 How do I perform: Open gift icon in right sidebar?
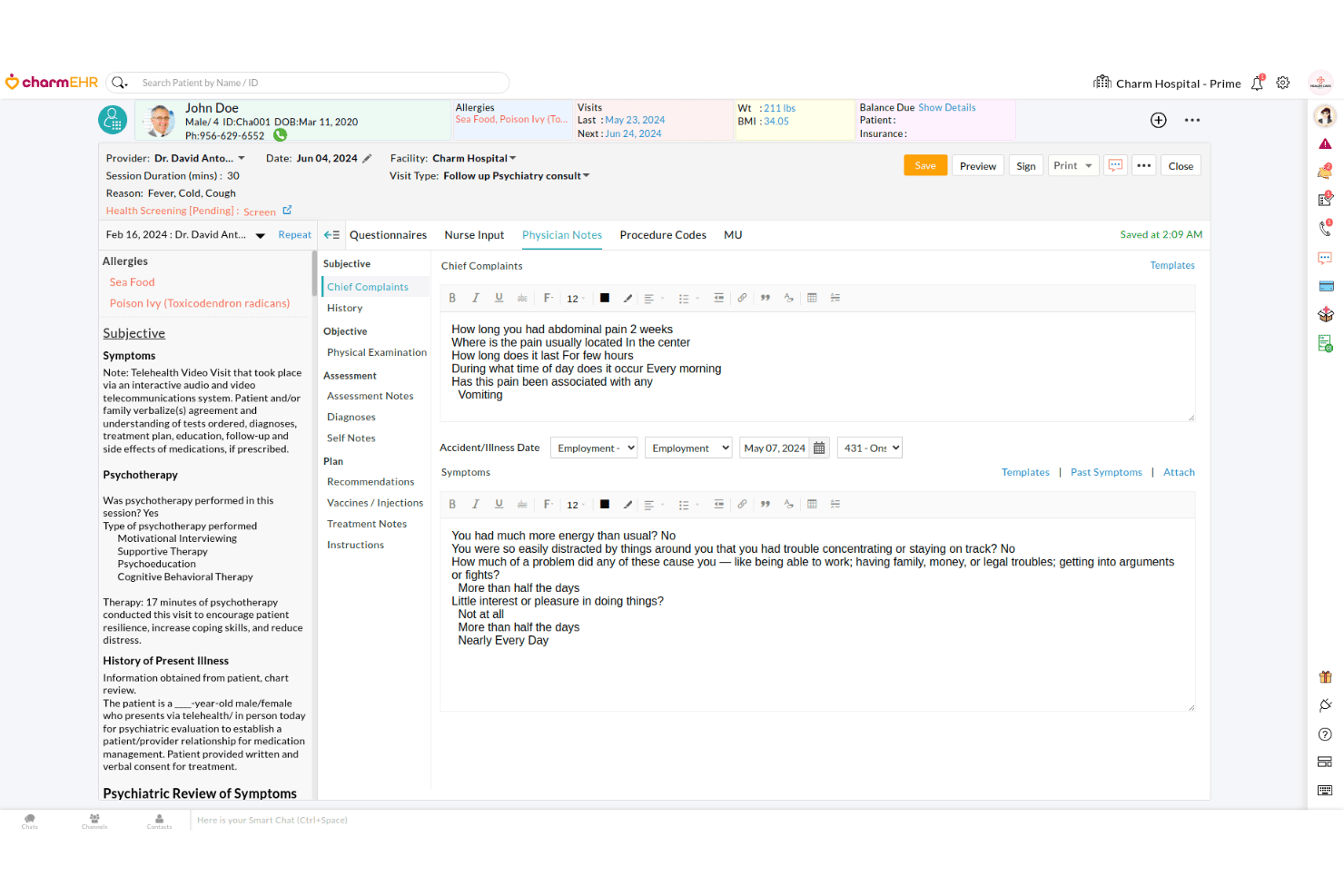click(x=1326, y=676)
